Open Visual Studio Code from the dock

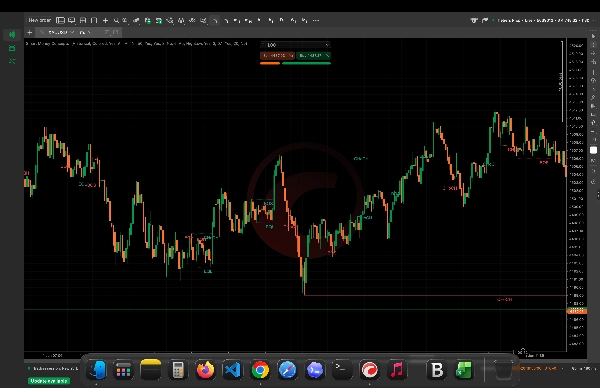tap(233, 370)
